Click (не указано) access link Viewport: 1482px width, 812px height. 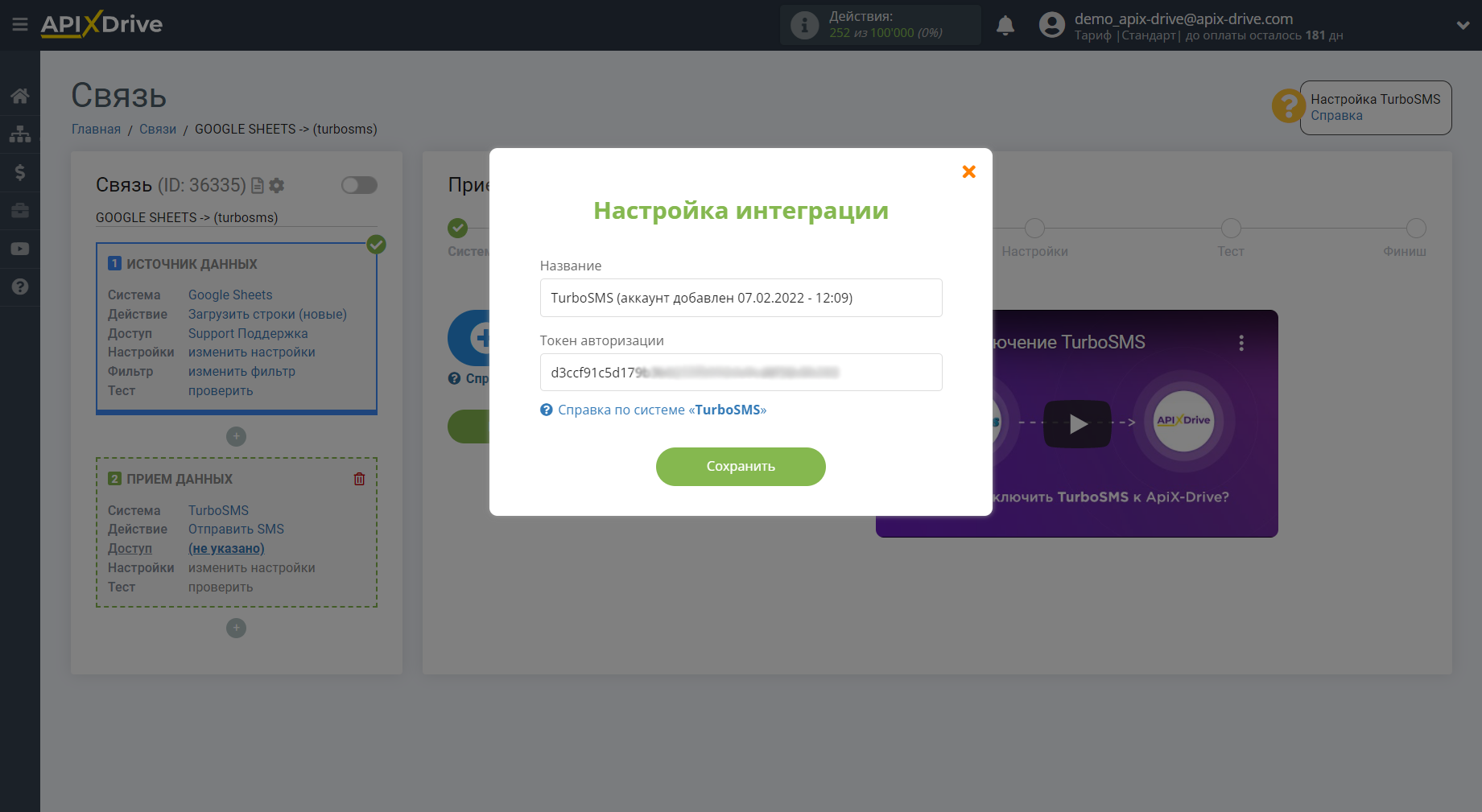coord(226,549)
